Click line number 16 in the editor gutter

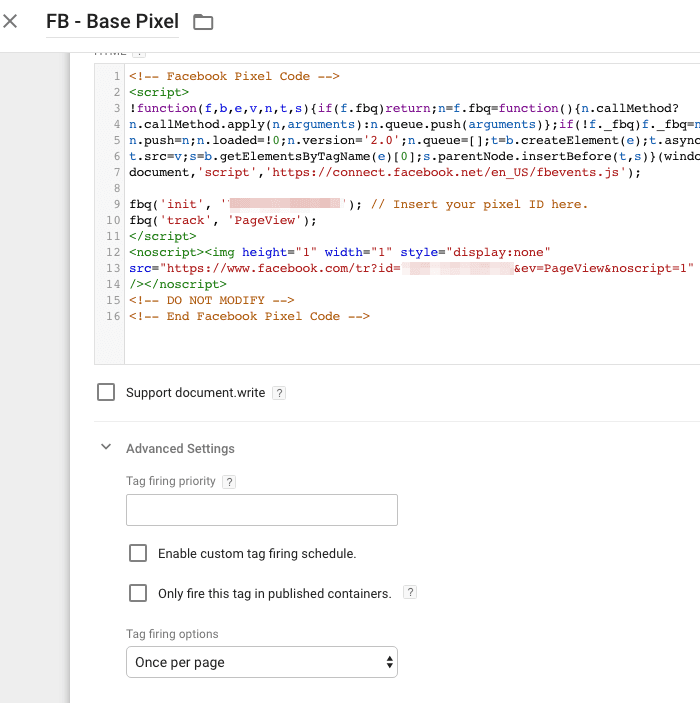point(113,317)
